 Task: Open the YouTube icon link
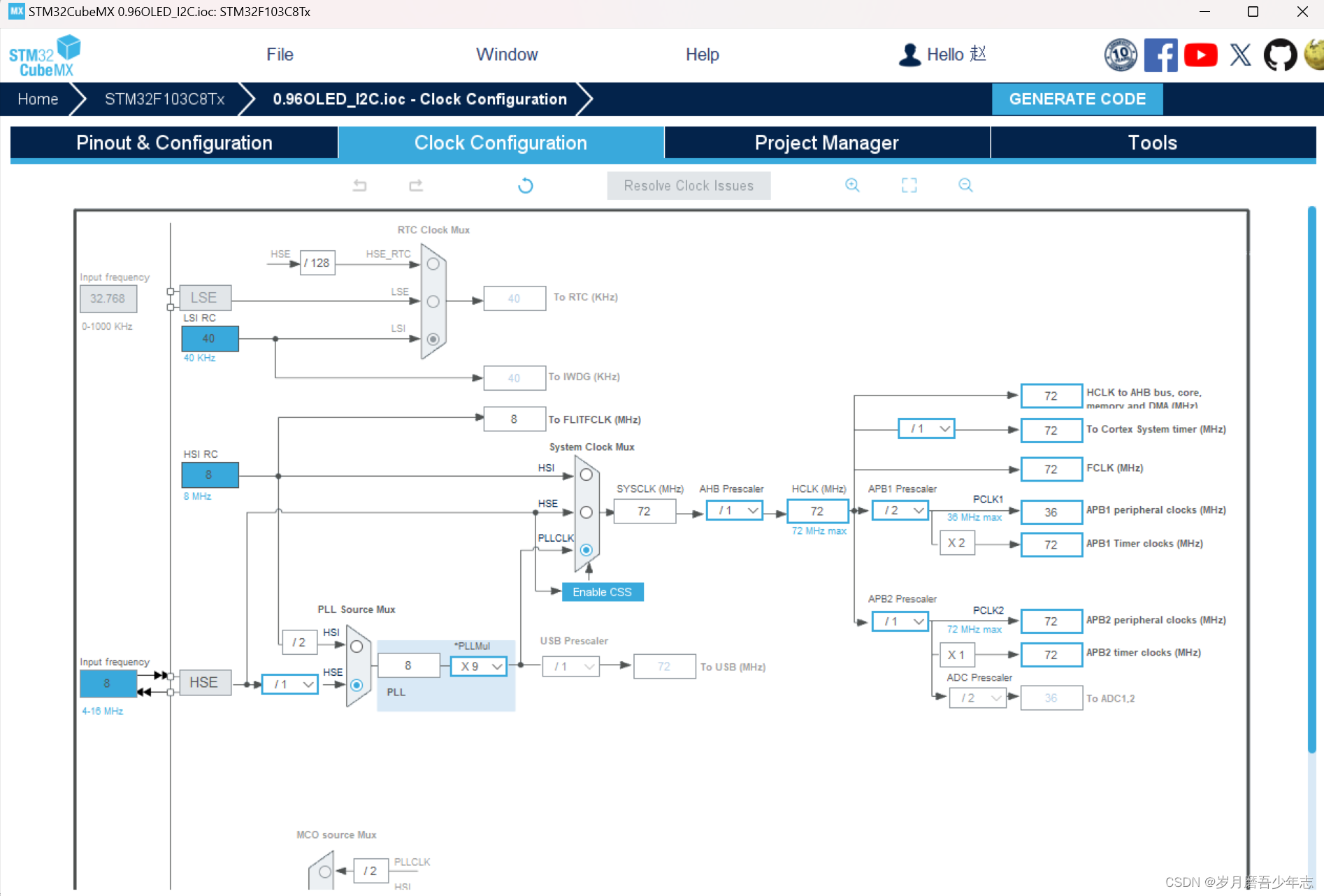pos(1200,55)
